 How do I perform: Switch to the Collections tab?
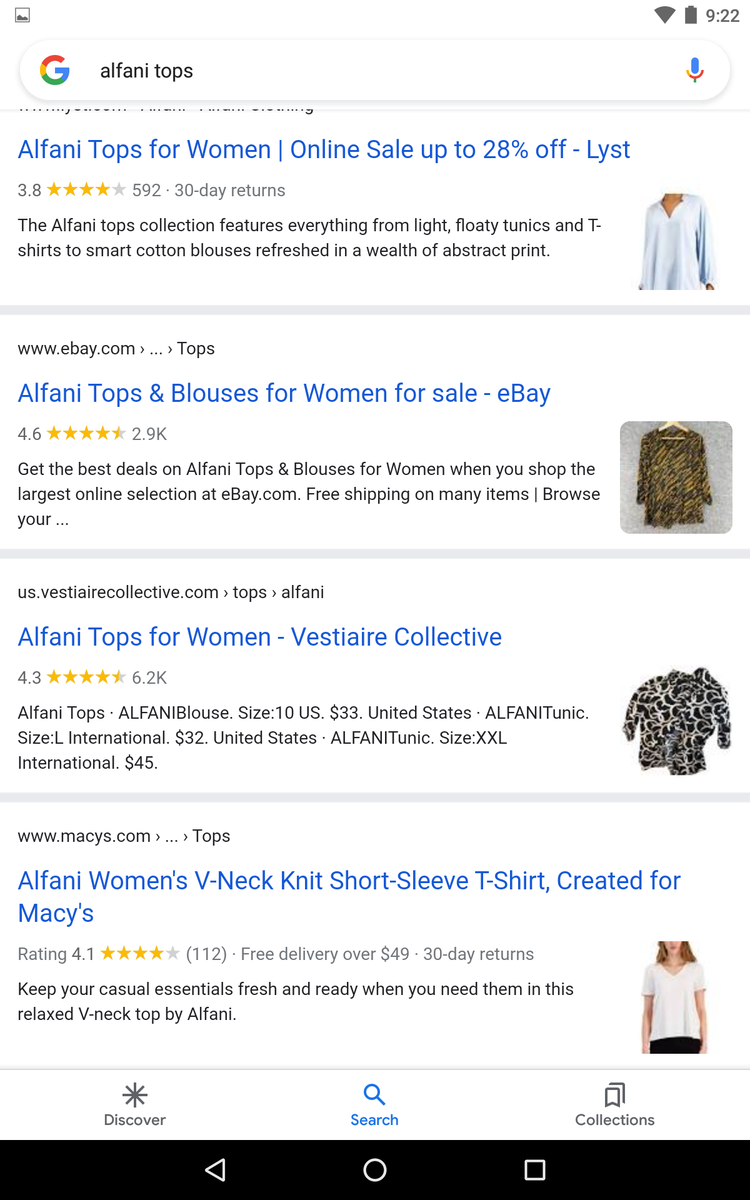[x=614, y=1104]
